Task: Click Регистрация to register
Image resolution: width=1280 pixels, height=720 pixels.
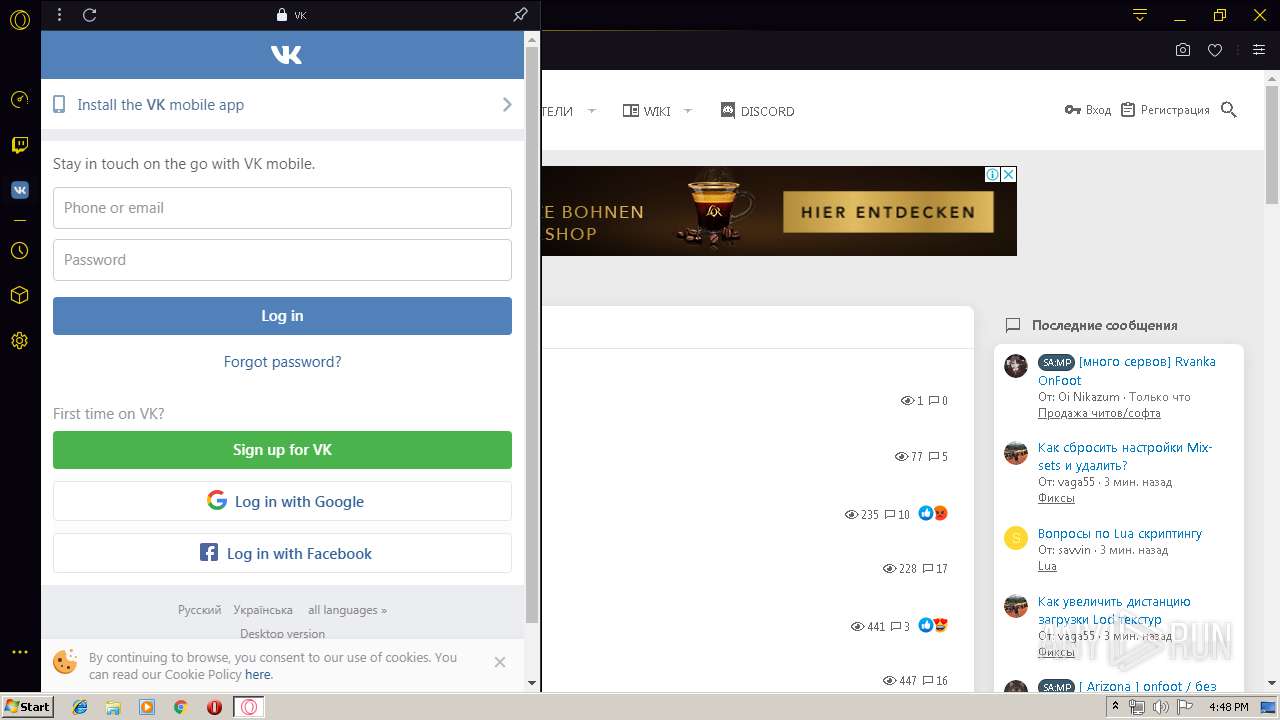Action: click(1165, 110)
